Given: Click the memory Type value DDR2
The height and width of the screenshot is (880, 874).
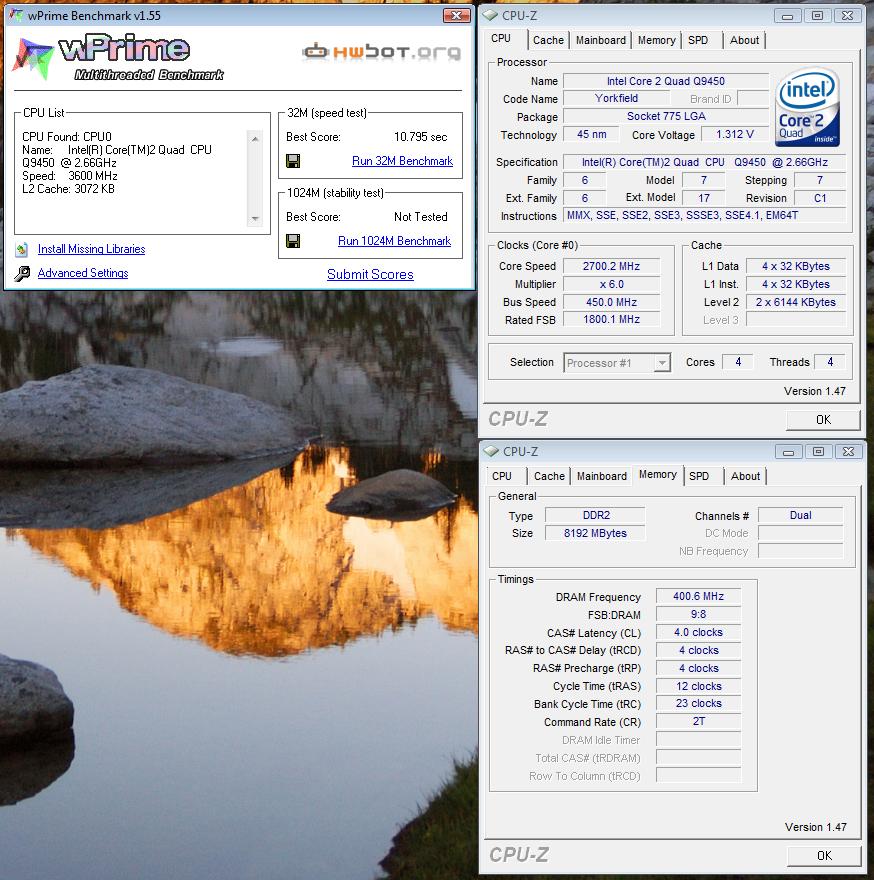Looking at the screenshot, I should click(596, 516).
